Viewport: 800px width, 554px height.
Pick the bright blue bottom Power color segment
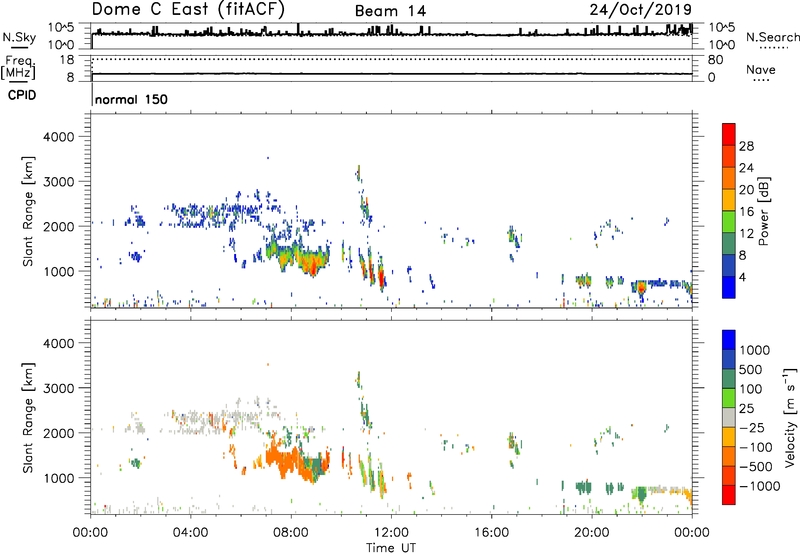tap(729, 287)
